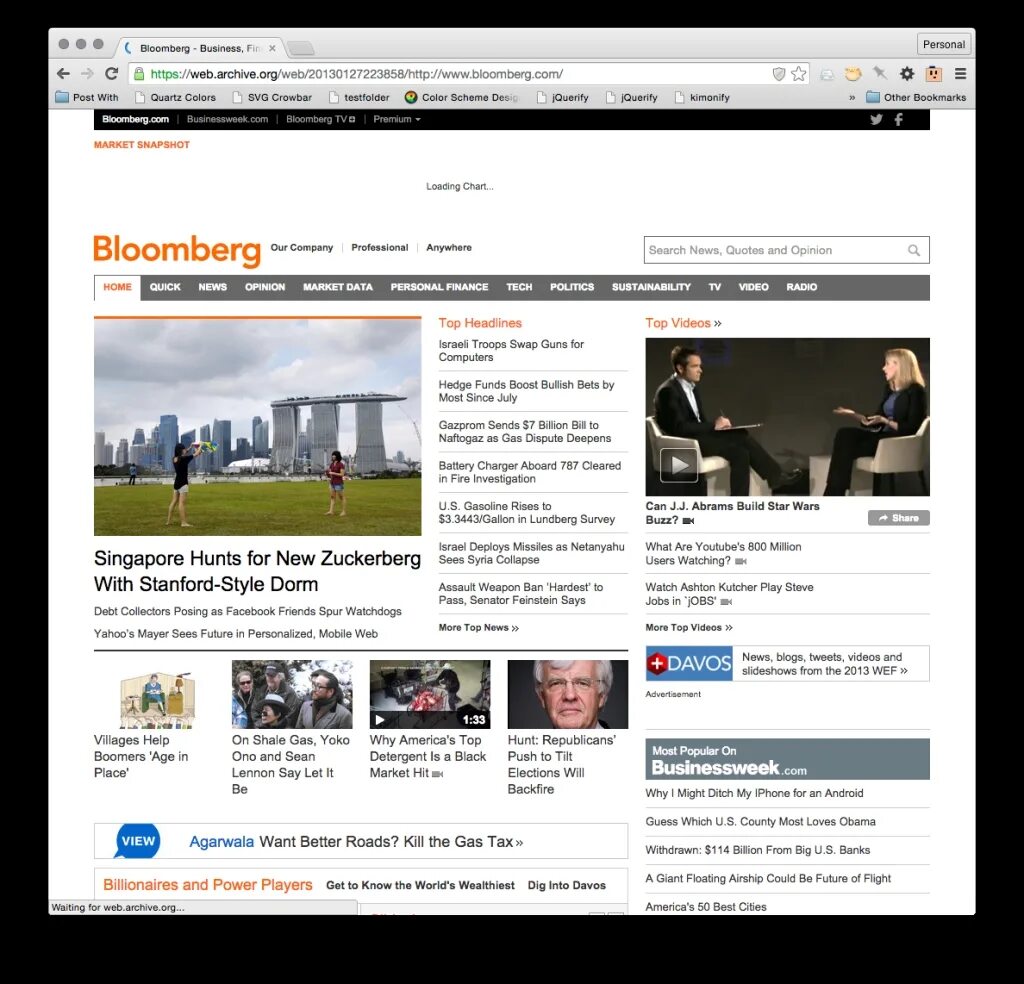Open the Post With bookmarks folder

point(87,97)
